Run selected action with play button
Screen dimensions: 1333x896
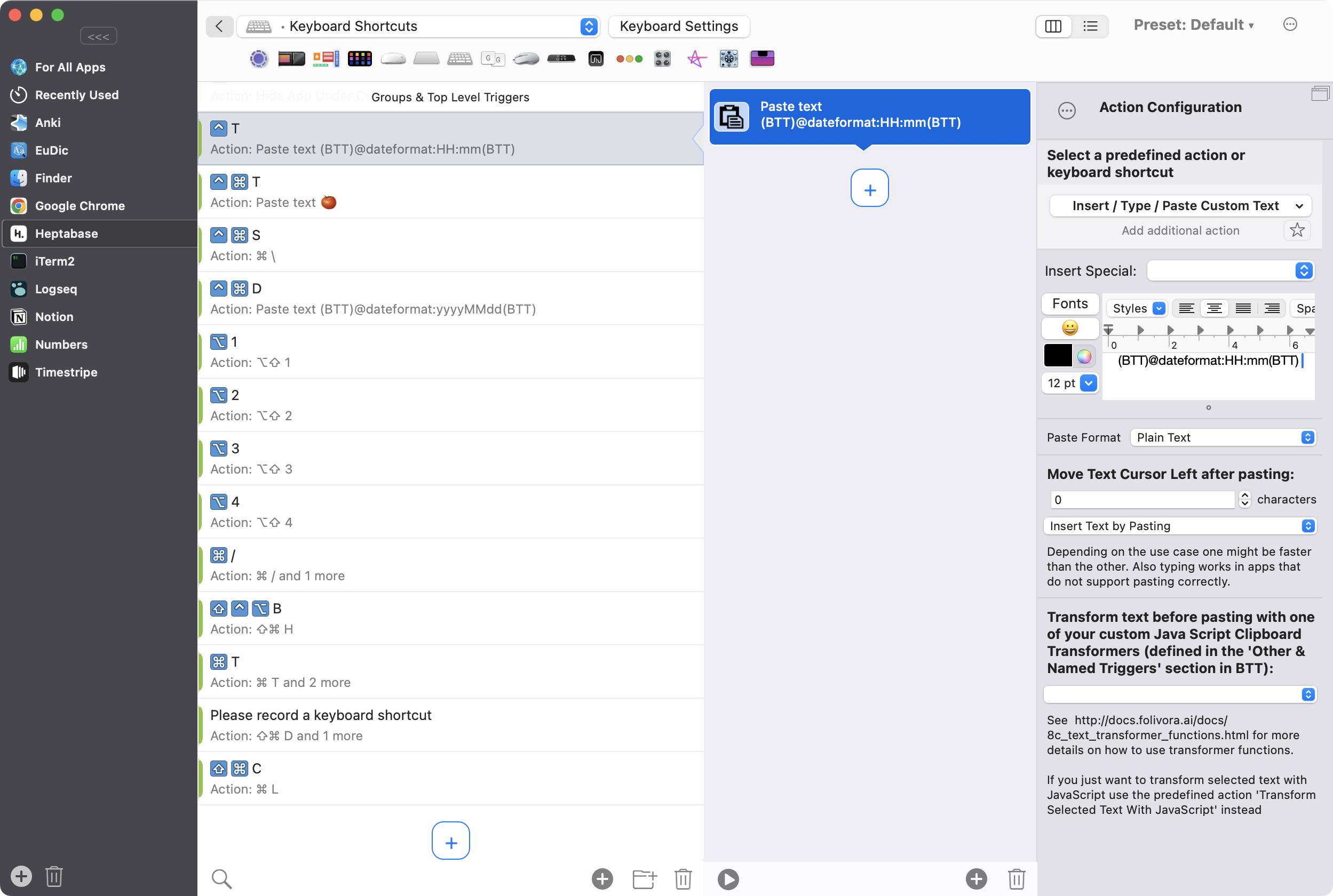pos(728,879)
